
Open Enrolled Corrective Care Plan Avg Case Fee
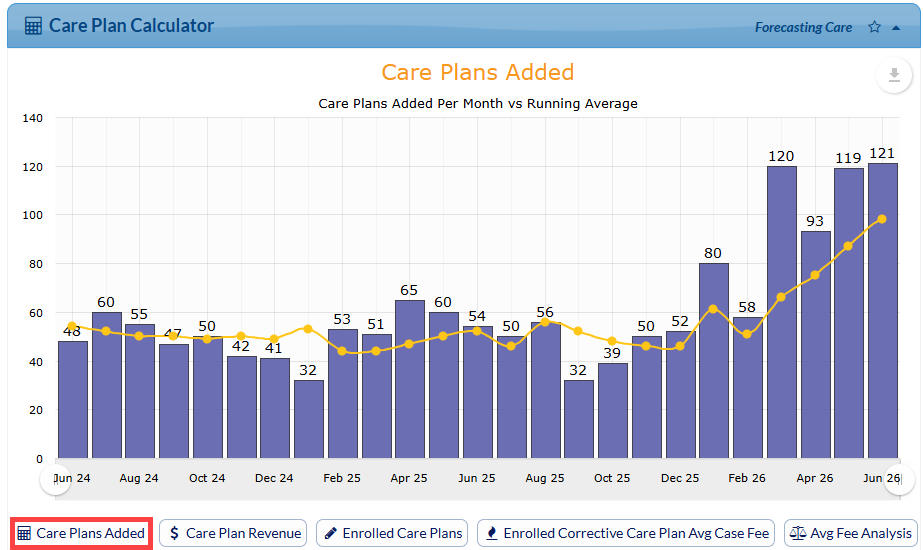coord(626,534)
